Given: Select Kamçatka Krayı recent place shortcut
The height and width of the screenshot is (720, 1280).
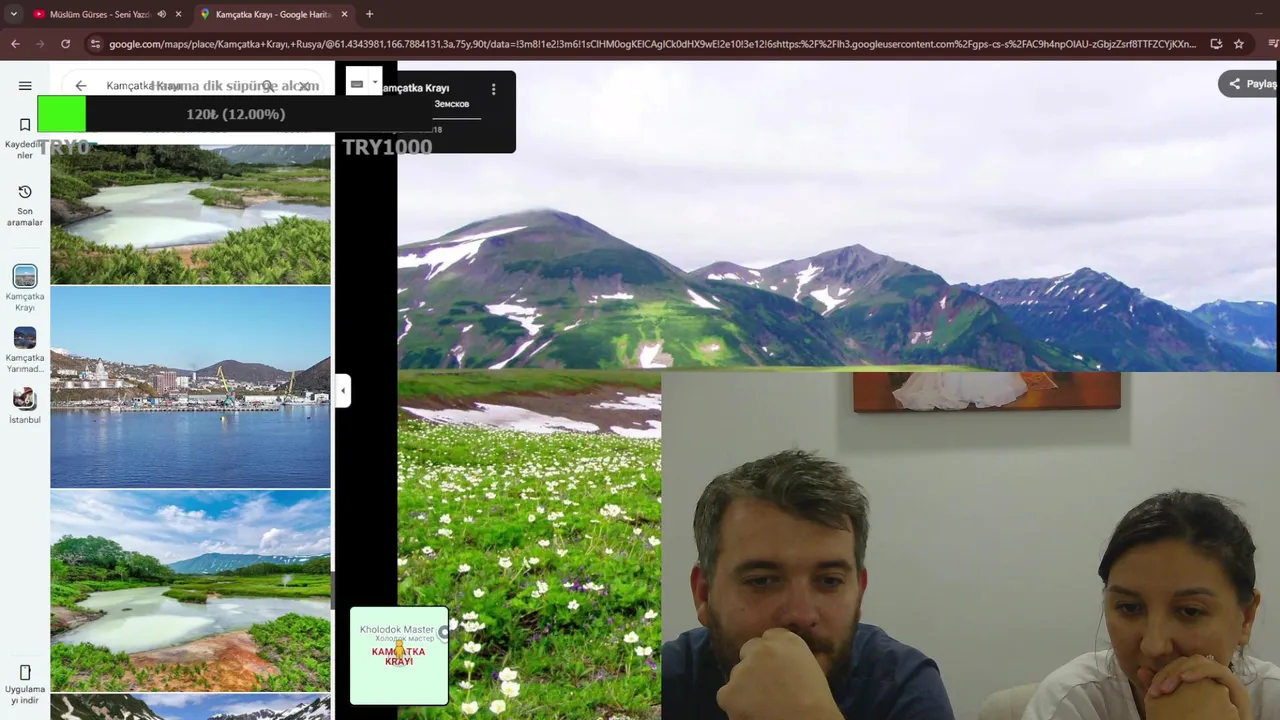Looking at the screenshot, I should [x=25, y=288].
